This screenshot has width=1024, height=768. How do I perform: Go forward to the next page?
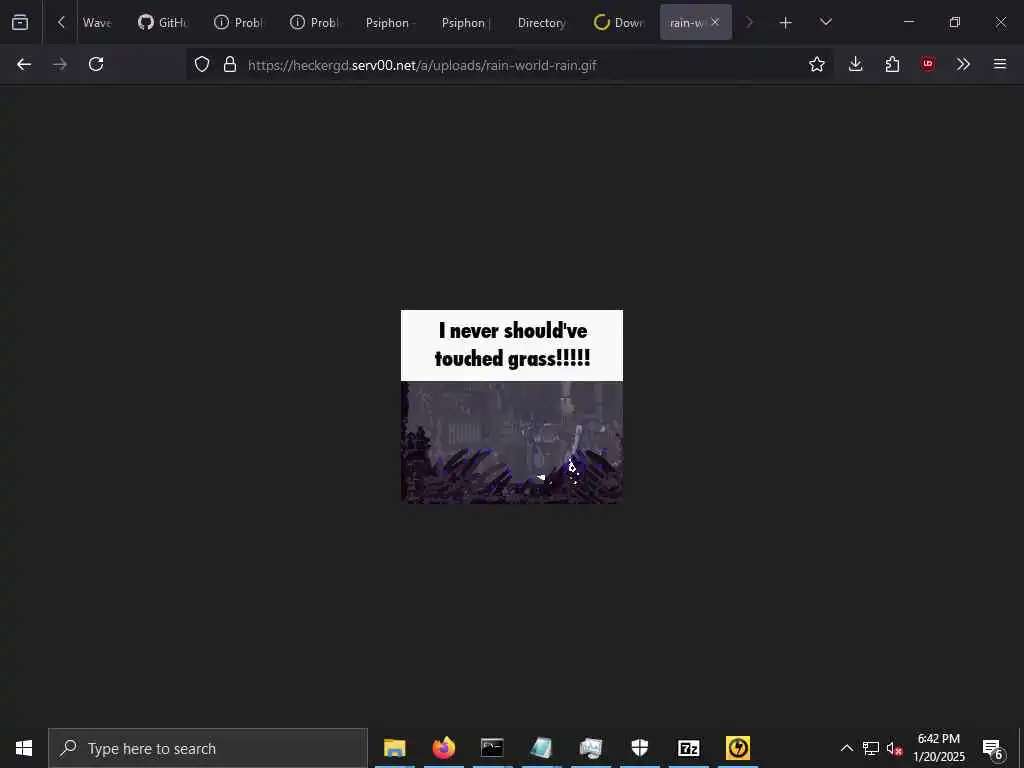(x=60, y=64)
